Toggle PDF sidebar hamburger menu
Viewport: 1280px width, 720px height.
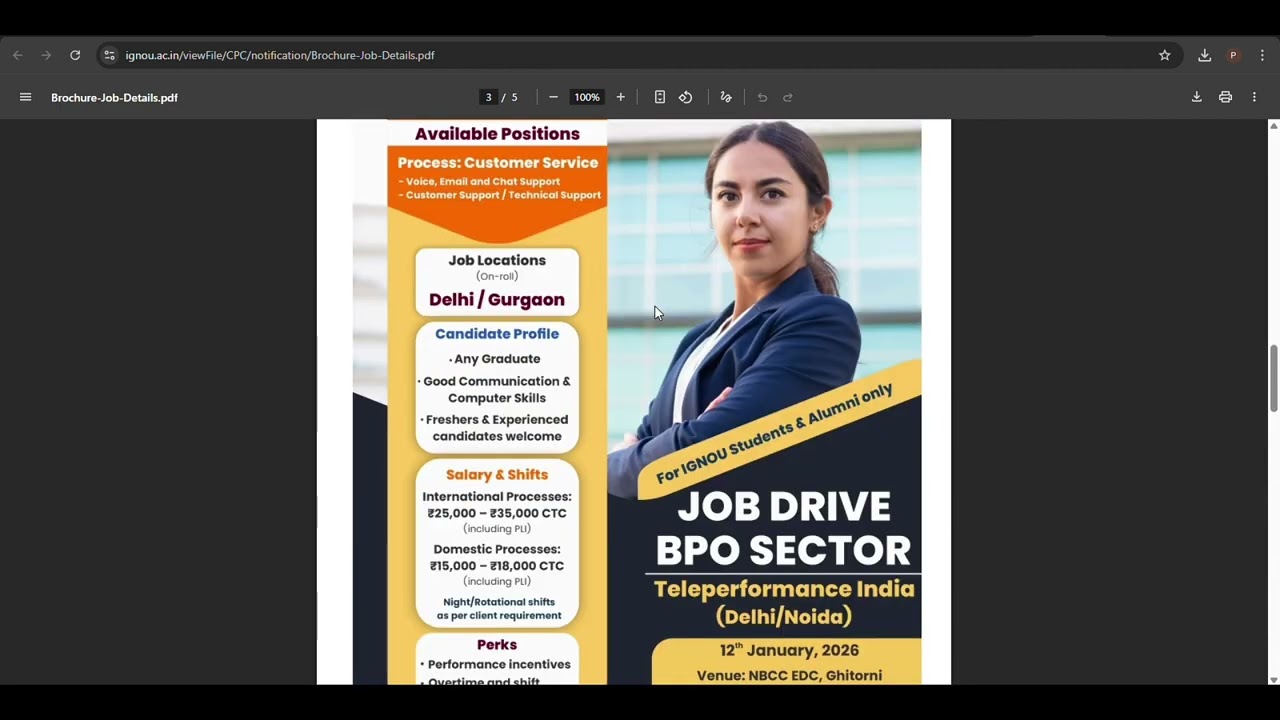(x=26, y=97)
